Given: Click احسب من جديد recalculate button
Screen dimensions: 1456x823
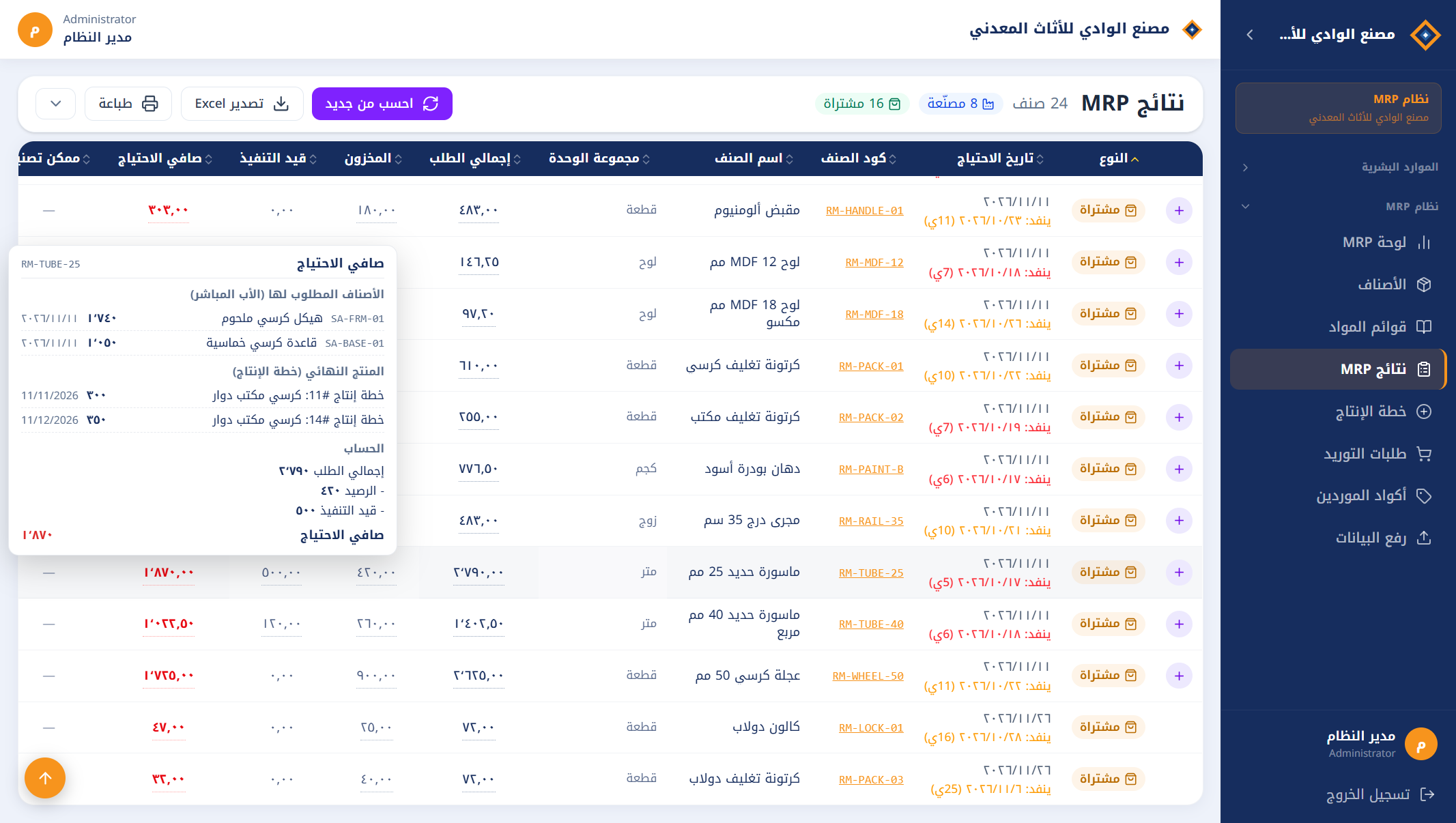Looking at the screenshot, I should [x=382, y=104].
